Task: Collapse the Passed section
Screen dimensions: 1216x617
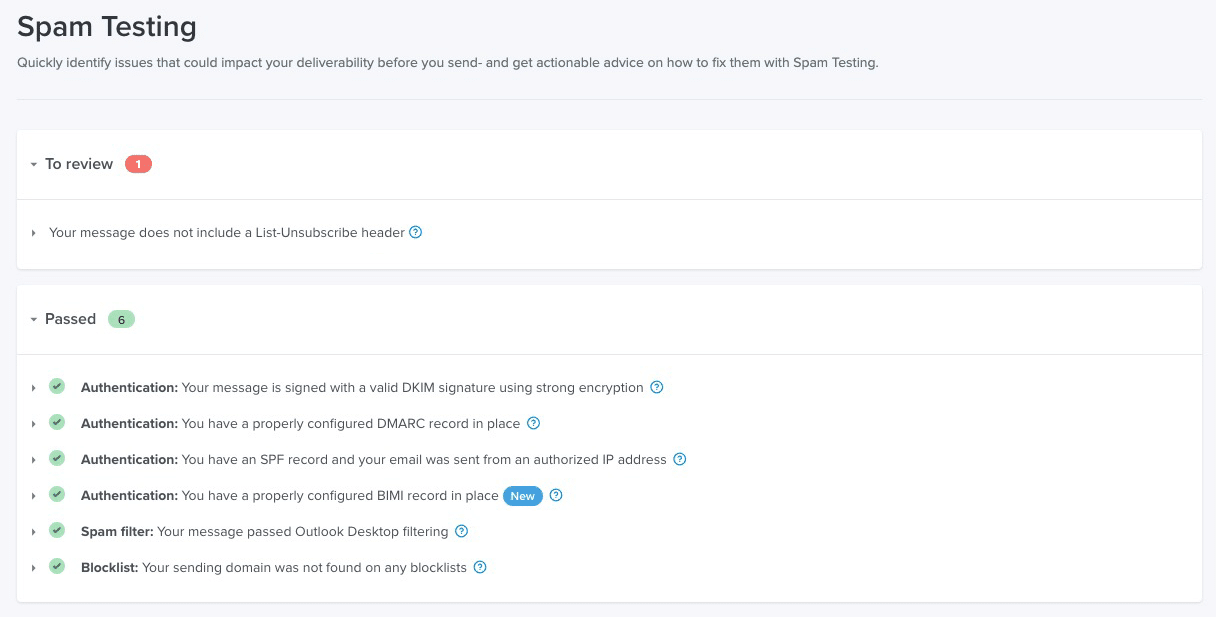Action: tap(33, 319)
